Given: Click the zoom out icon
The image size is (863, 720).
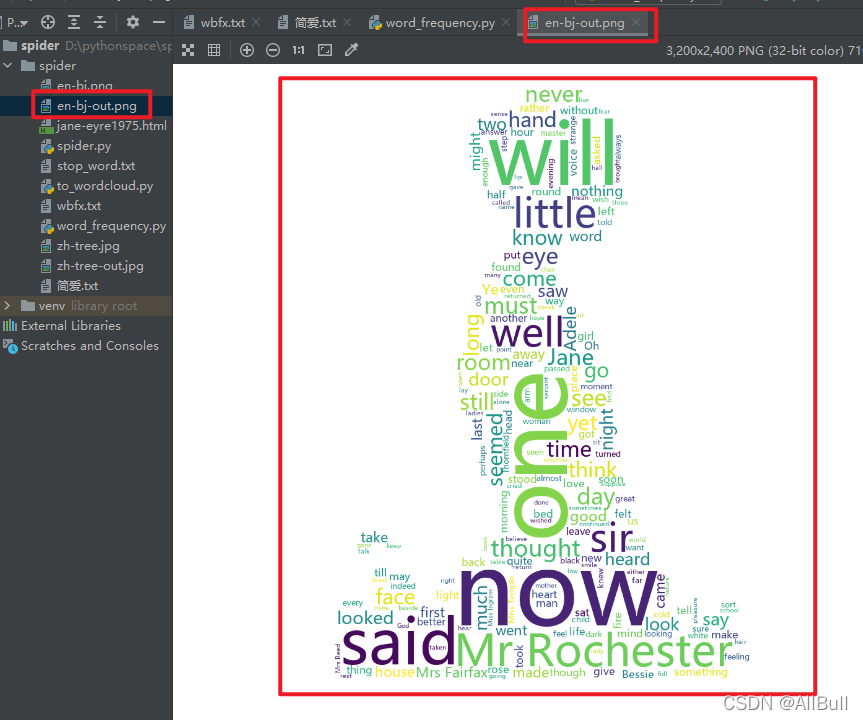Looking at the screenshot, I should coord(273,50).
